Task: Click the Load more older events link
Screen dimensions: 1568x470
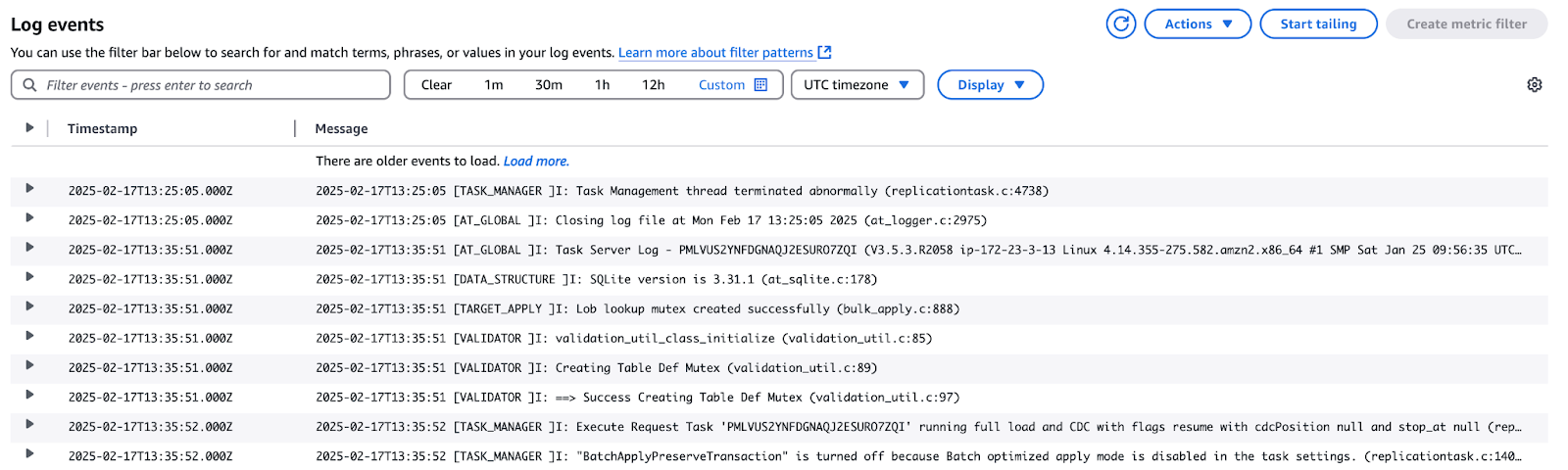Action: pyautogui.click(x=536, y=162)
